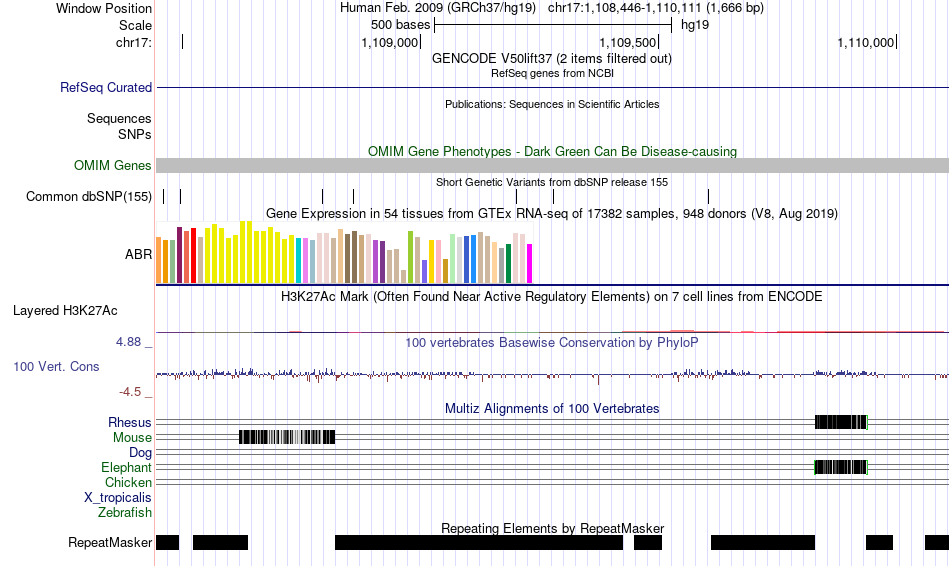This screenshot has height=566, width=950.
Task: Open the OMIM Genes track label
Action: click(113, 165)
